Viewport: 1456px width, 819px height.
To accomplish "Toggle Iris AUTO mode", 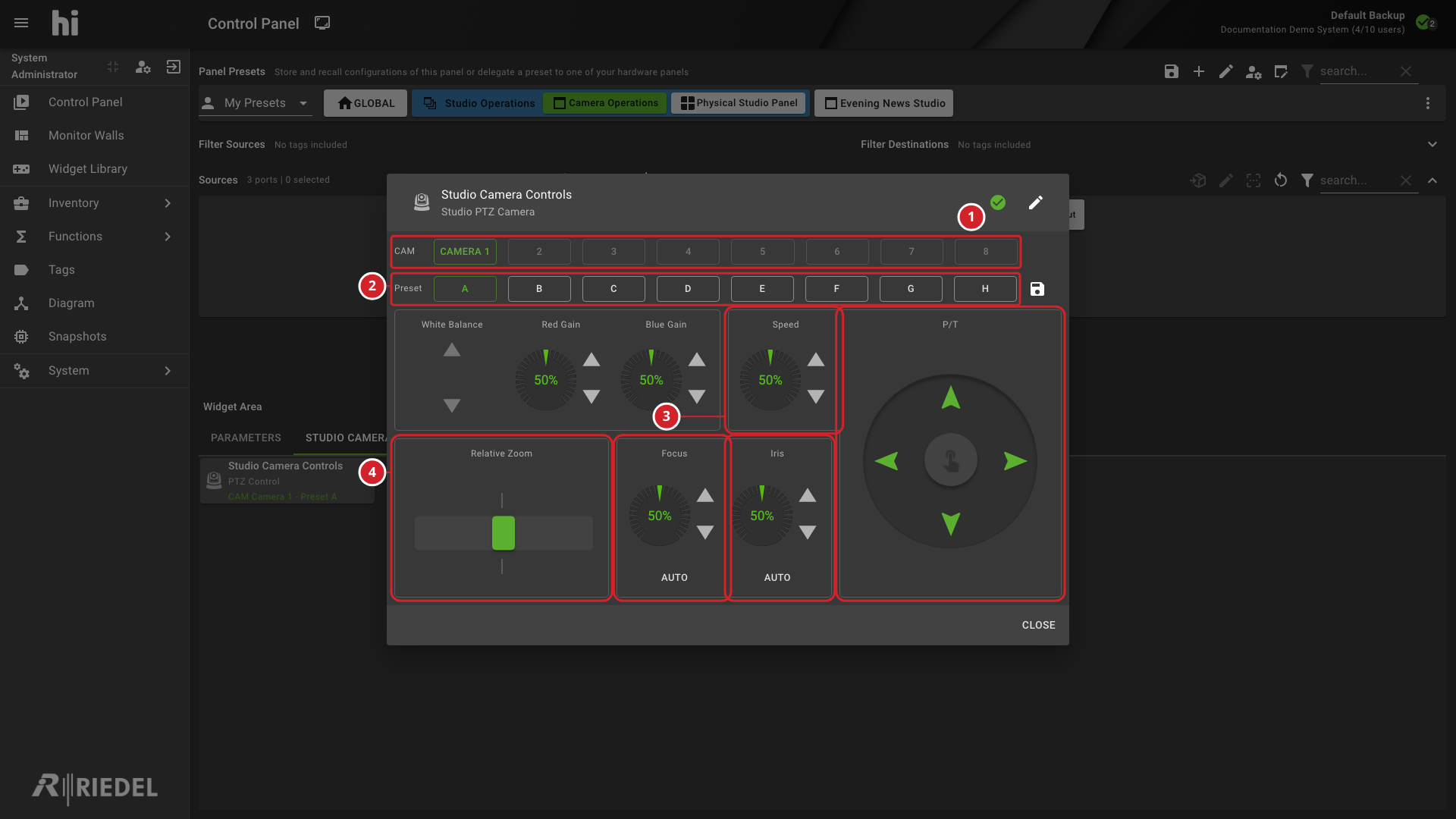I will coord(777,578).
